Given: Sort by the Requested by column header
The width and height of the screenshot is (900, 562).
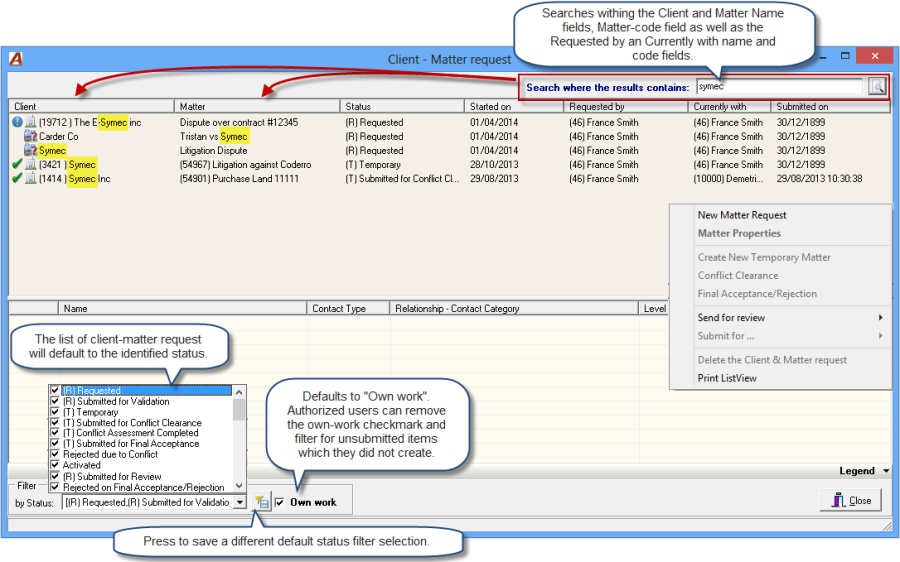Looking at the screenshot, I should pyautogui.click(x=626, y=106).
